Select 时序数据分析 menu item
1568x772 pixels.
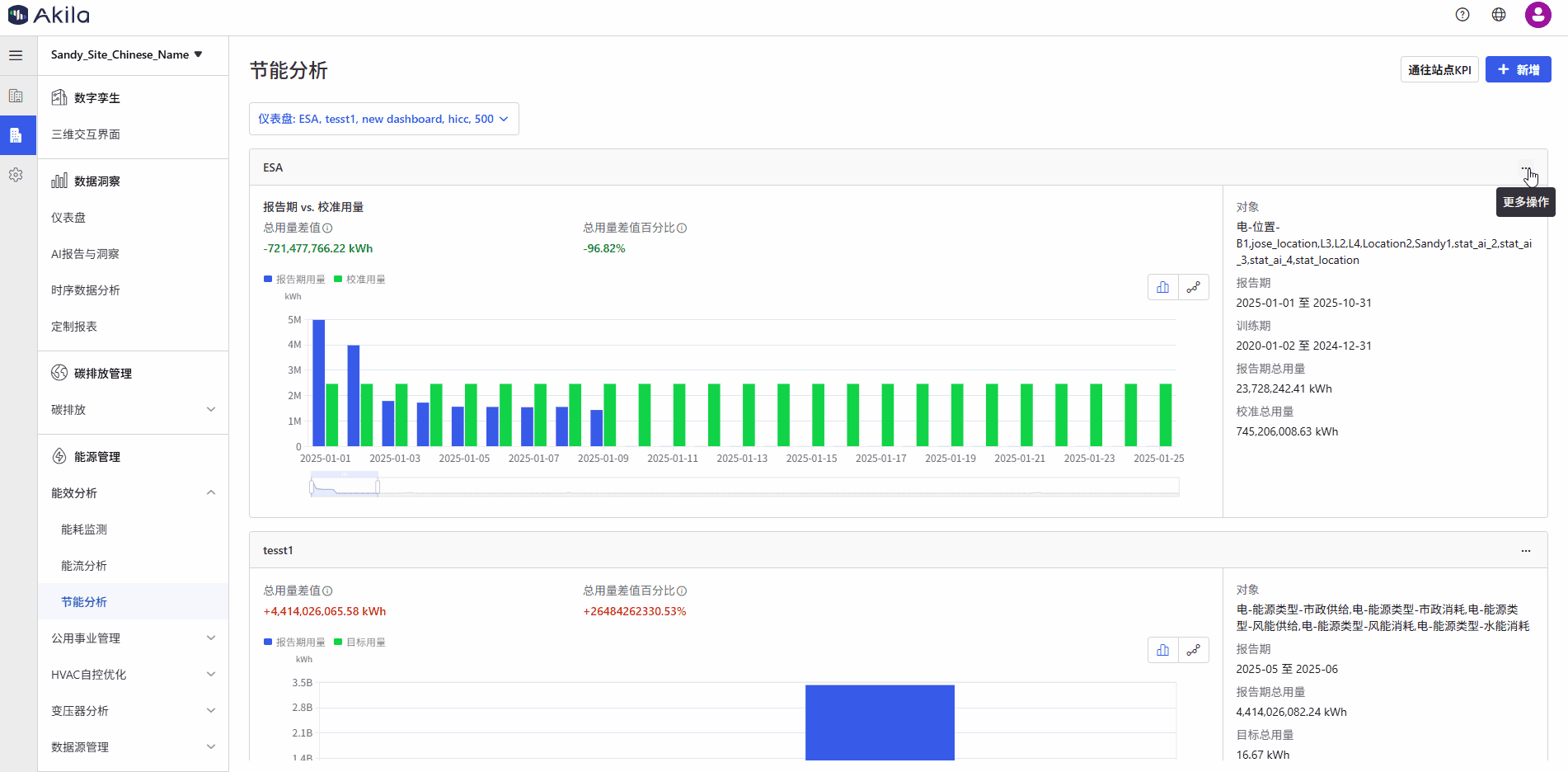click(x=86, y=290)
